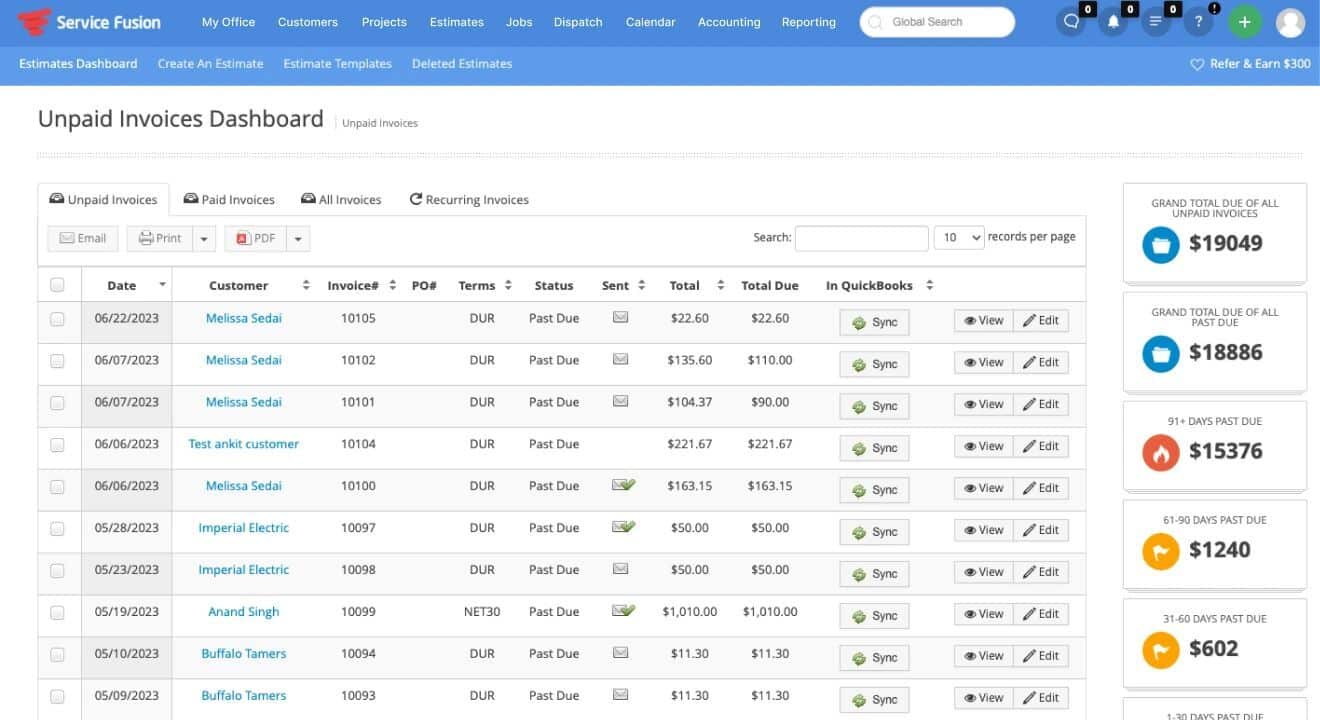Open the help question mark icon
The width and height of the screenshot is (1320, 720).
[x=1198, y=20]
